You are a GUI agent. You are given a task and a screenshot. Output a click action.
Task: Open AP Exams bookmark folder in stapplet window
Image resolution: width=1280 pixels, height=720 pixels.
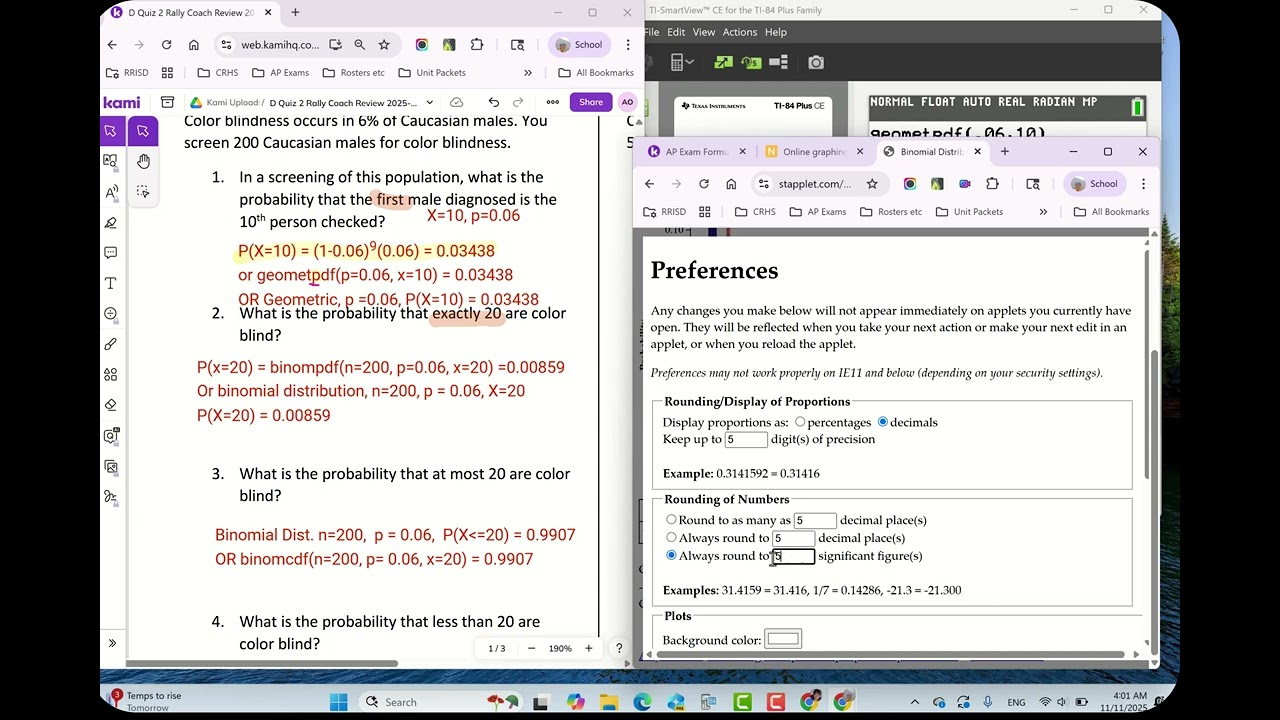pos(818,212)
